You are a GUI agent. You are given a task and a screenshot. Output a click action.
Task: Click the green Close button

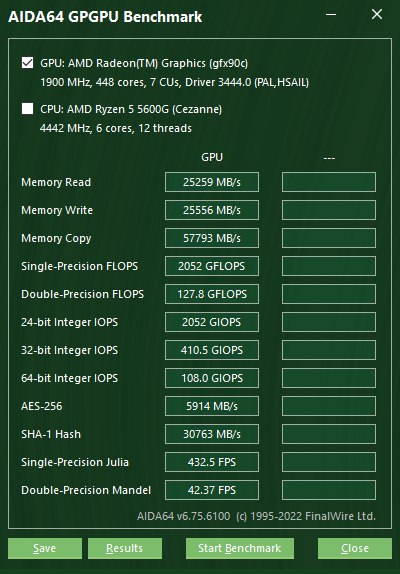(x=355, y=548)
